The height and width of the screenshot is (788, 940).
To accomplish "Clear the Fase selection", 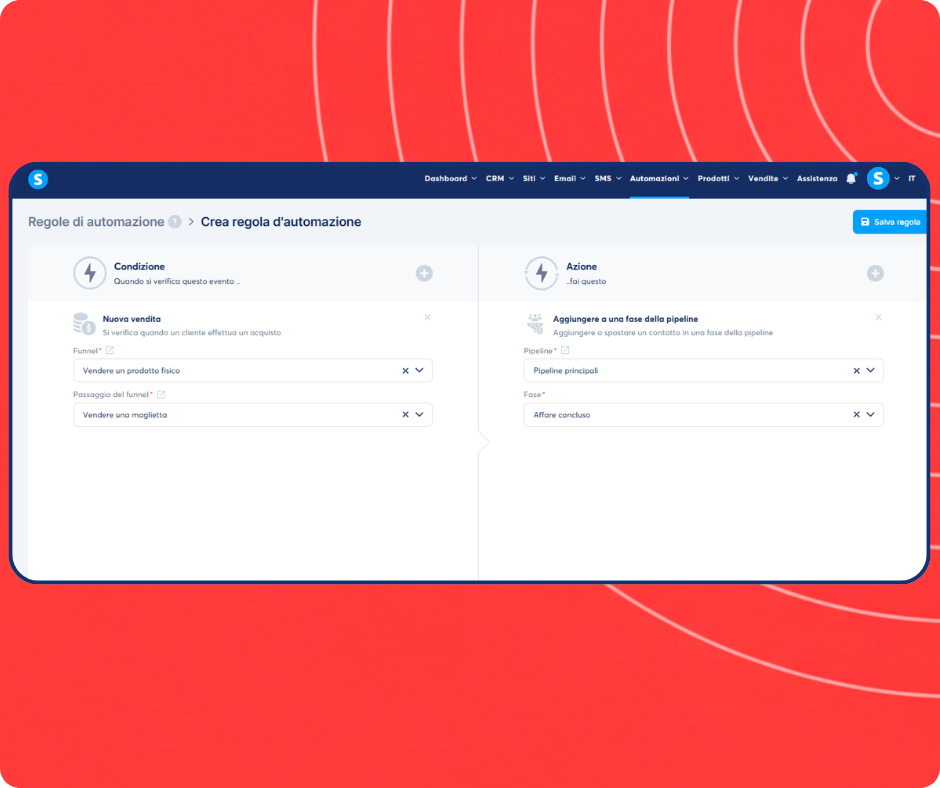I will coord(856,414).
